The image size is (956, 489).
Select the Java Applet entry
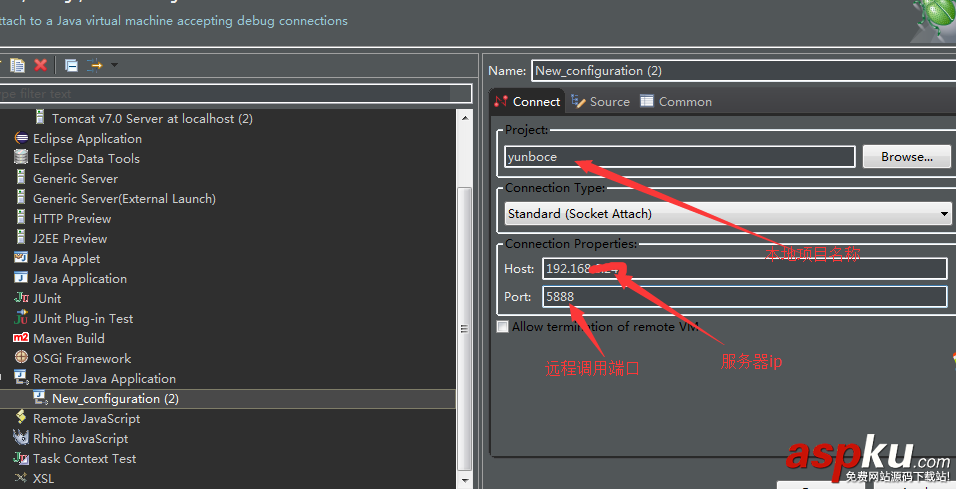pyautogui.click(x=66, y=259)
